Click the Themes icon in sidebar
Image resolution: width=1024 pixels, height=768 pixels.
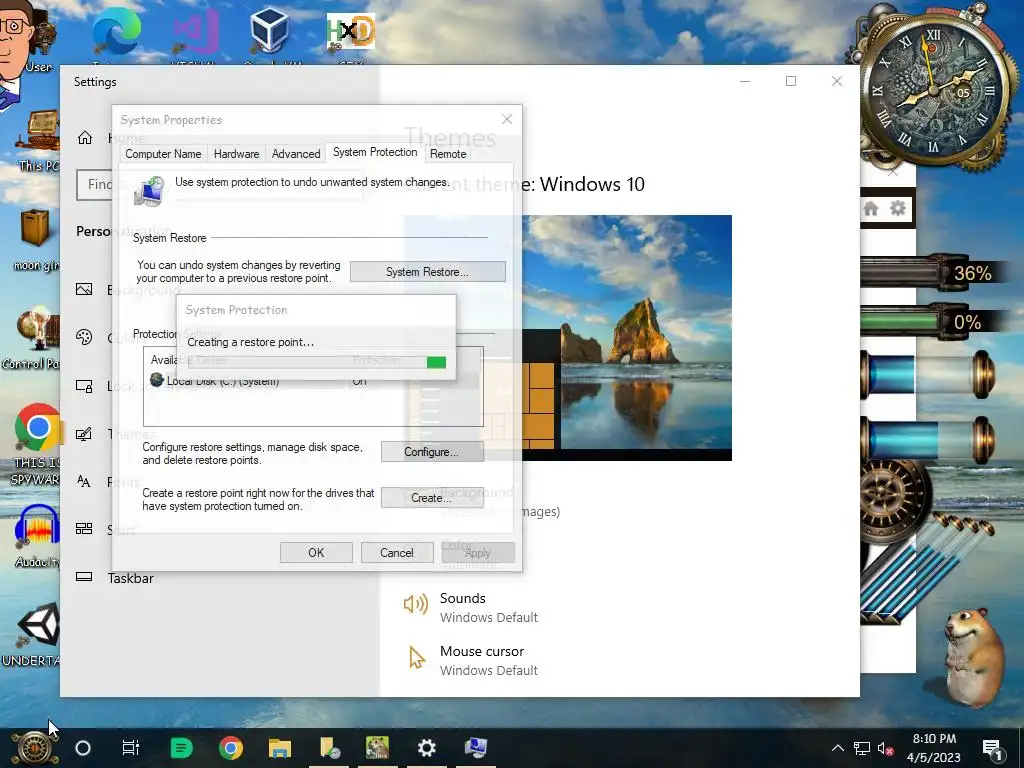click(x=84, y=434)
